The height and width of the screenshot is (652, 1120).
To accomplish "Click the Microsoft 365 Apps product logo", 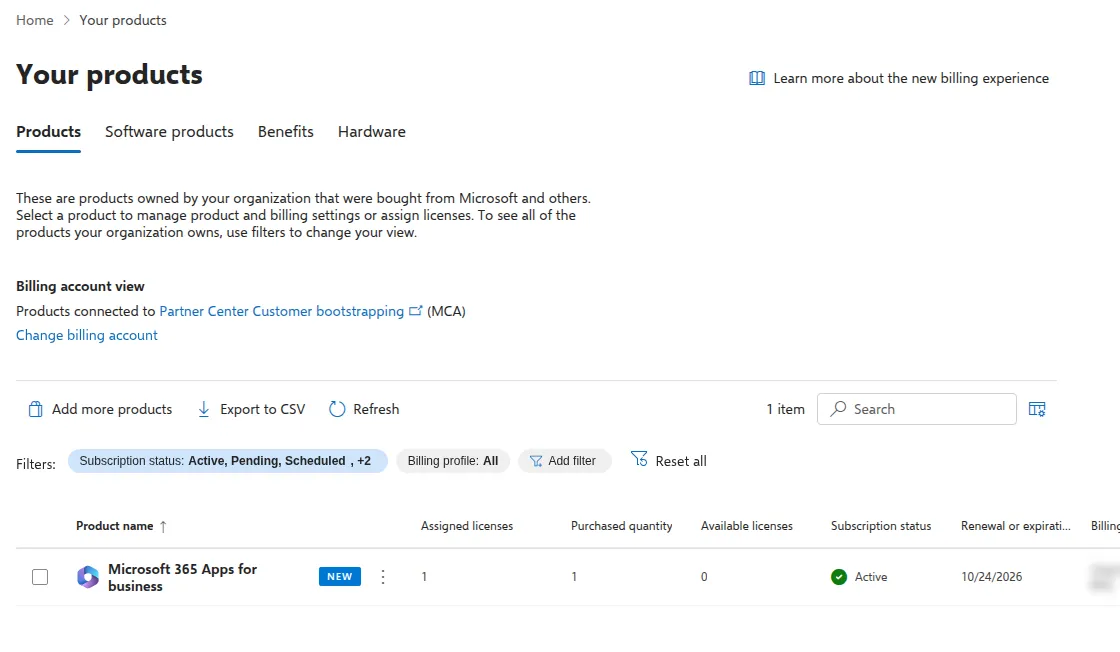I will [x=88, y=577].
